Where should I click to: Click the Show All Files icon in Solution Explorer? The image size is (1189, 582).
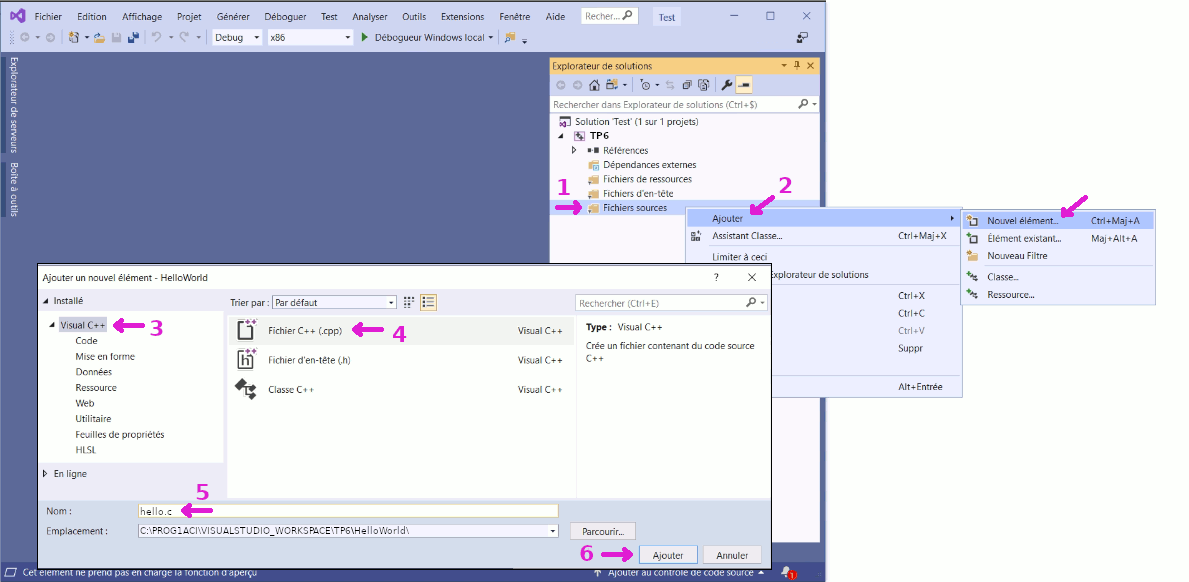[x=703, y=85]
